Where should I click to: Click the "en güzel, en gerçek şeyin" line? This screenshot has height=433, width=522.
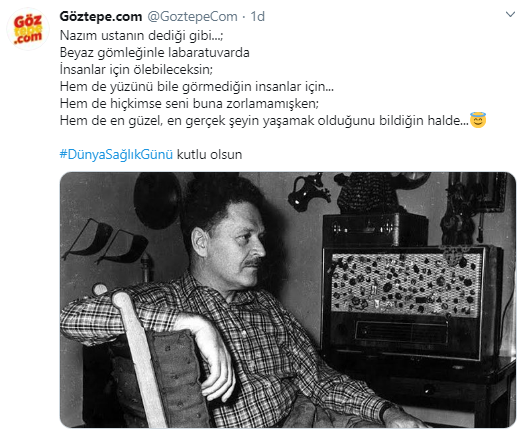pos(264,120)
